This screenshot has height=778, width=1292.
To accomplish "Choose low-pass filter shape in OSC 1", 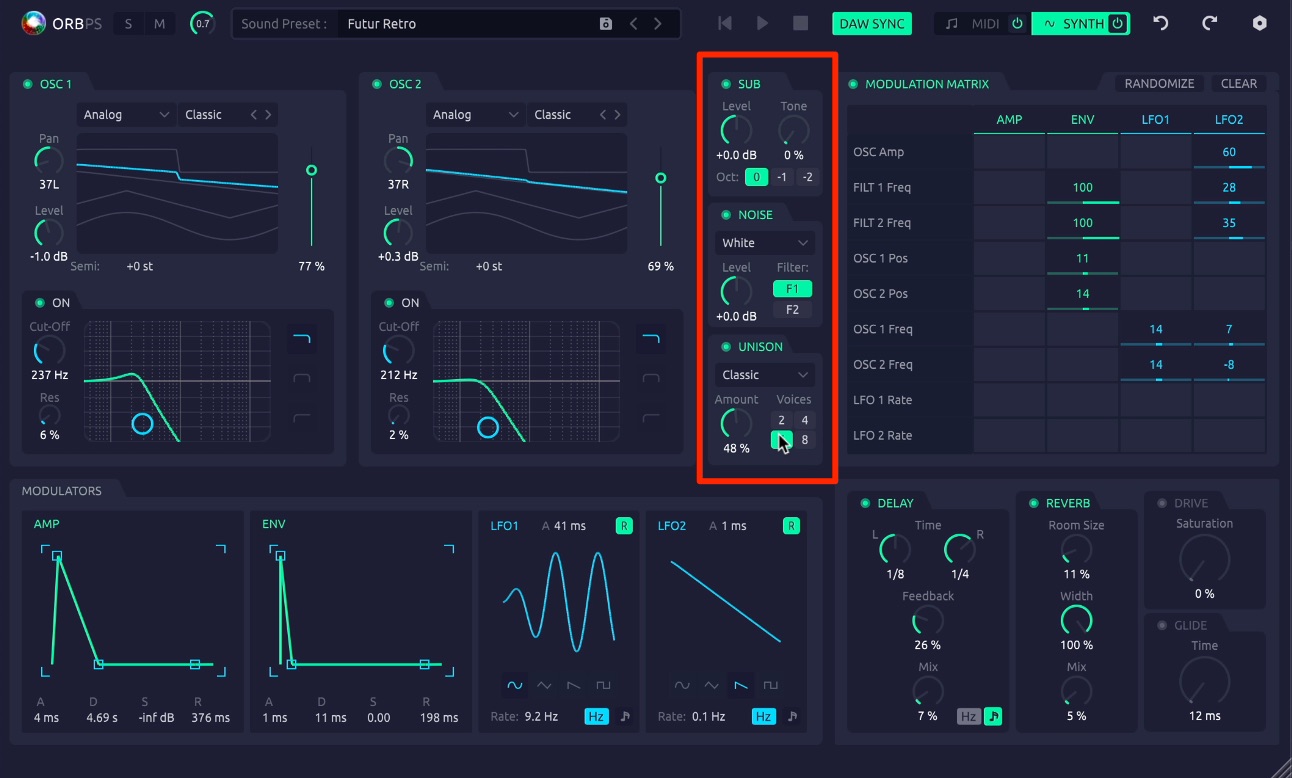I will 301,340.
